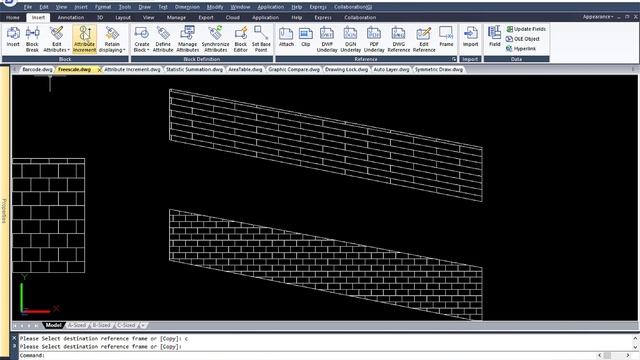Switch to C-Sized layout tab
Image resolution: width=640 pixels, height=360 pixels.
[x=126, y=325]
